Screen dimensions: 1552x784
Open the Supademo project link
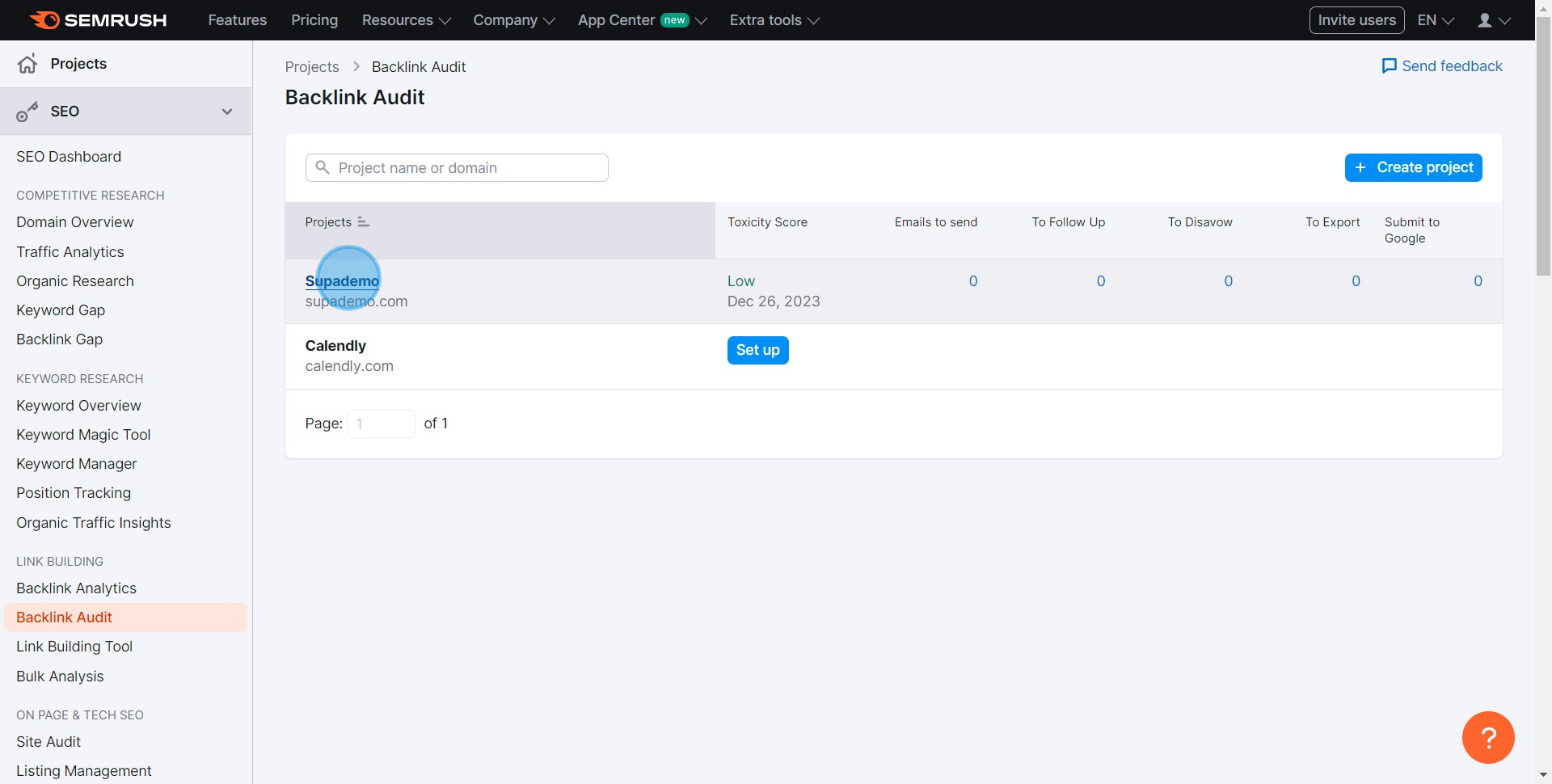tap(342, 281)
